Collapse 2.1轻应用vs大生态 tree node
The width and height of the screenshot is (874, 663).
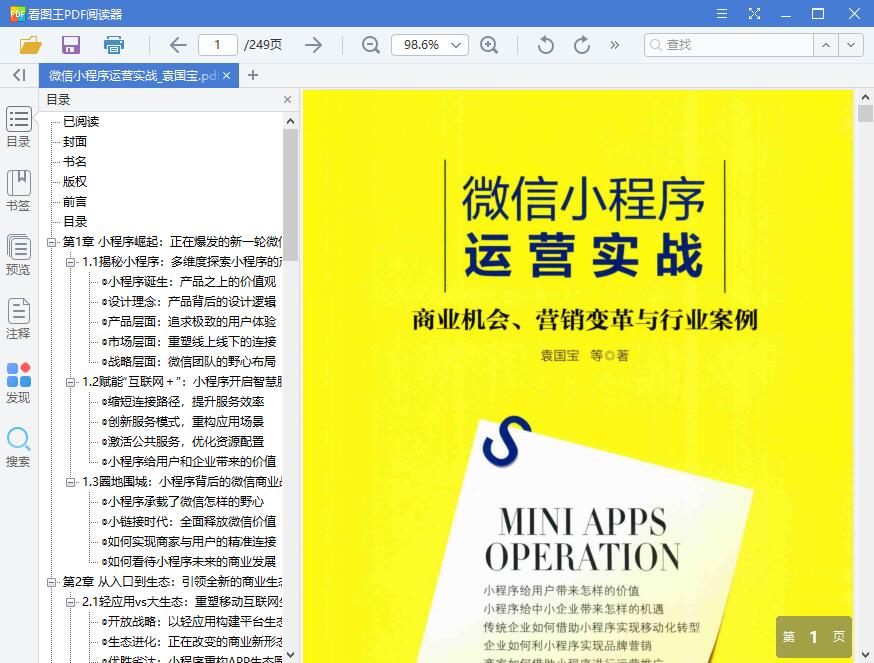tap(71, 602)
